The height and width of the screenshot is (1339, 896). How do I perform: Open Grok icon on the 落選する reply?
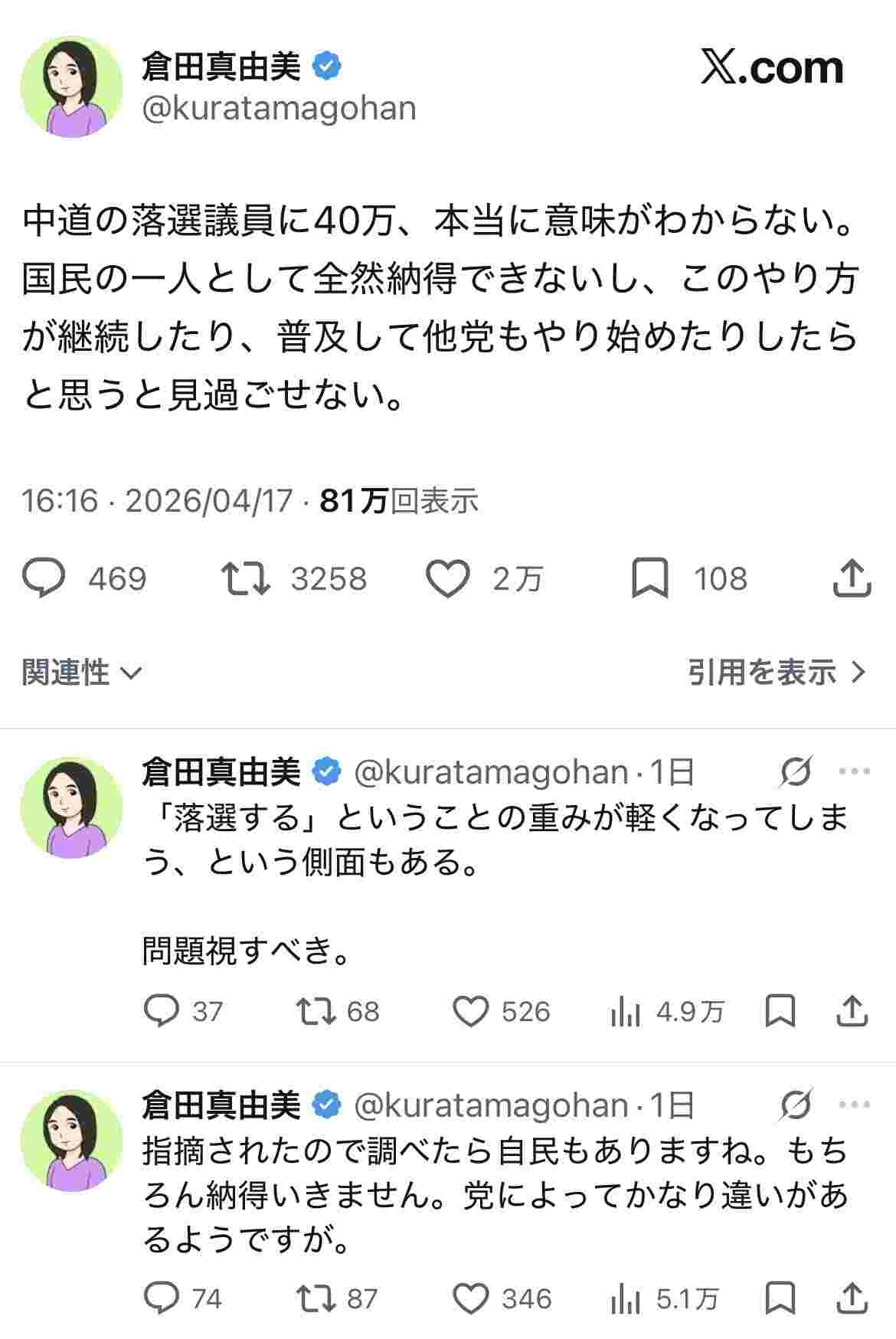pos(795,771)
